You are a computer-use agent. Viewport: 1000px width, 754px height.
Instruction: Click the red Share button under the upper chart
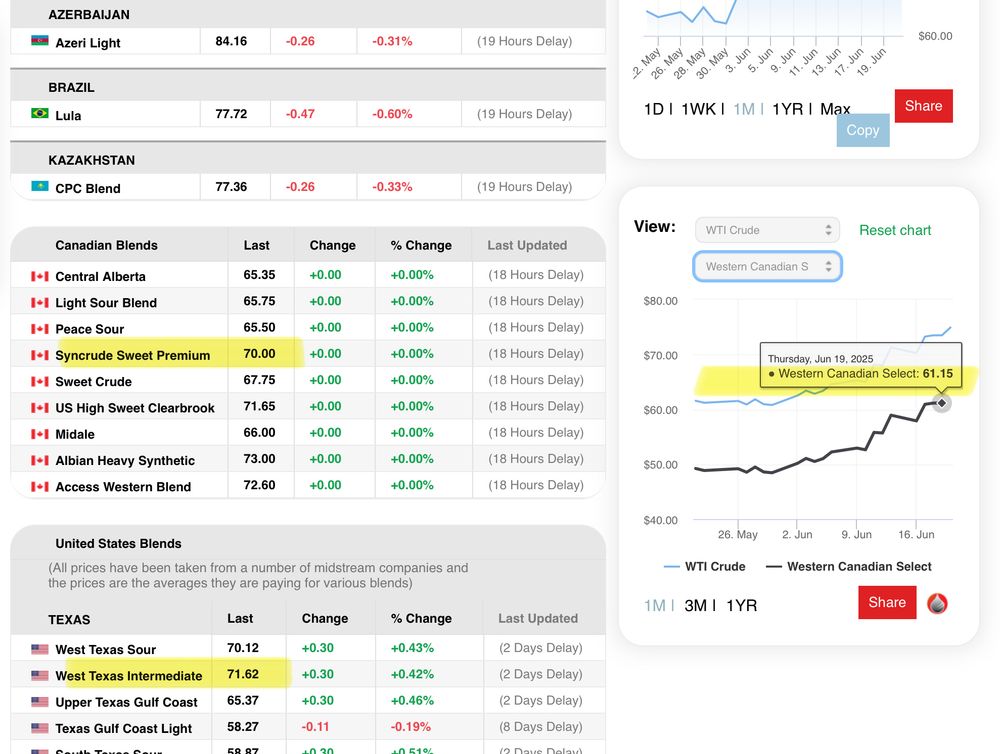click(923, 106)
